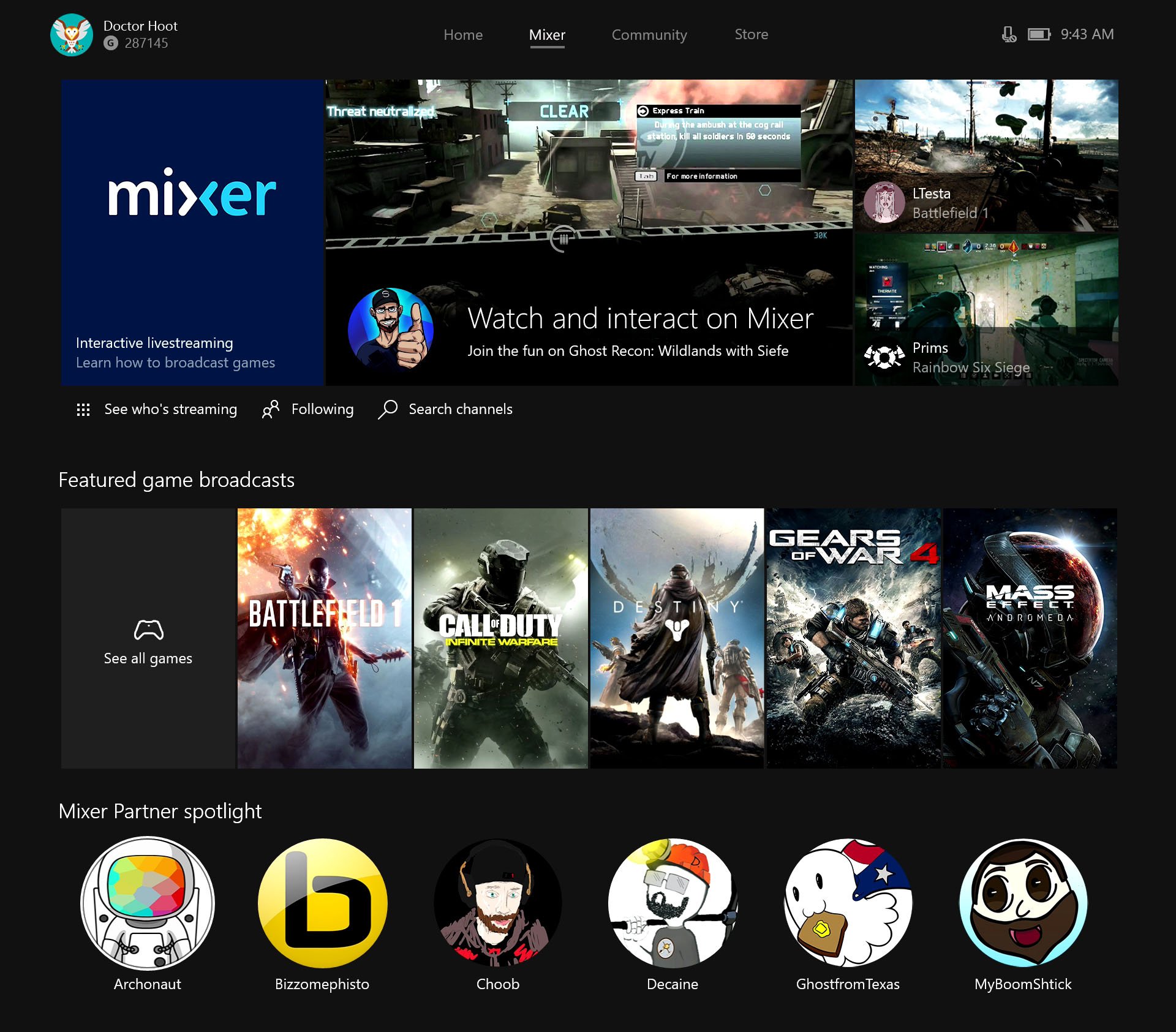Click 'Learn how to broadcast games' link
Viewport: 1176px width, 1032px height.
(x=175, y=362)
